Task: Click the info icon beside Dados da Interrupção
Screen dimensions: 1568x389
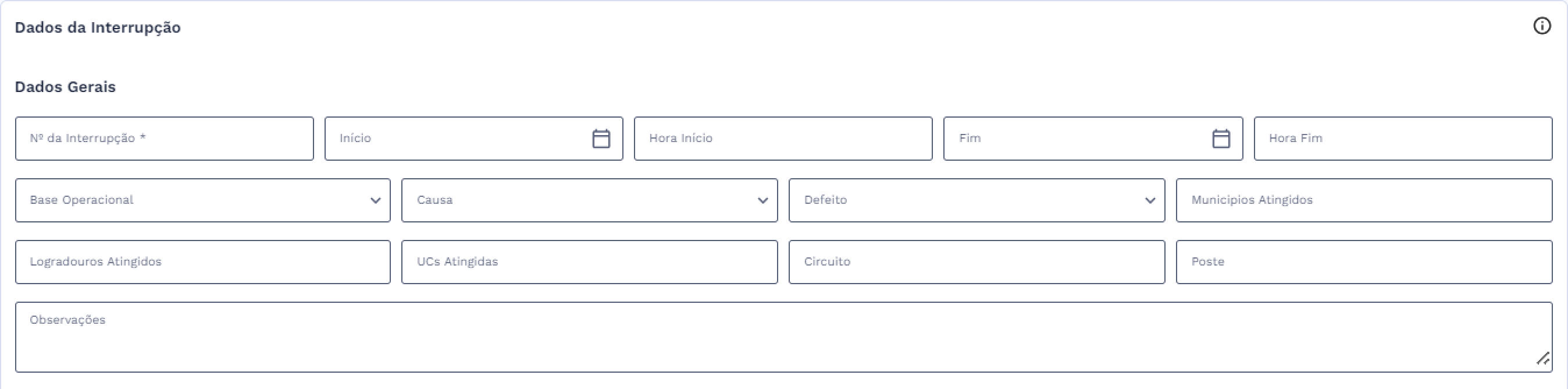Action: coord(1542,26)
